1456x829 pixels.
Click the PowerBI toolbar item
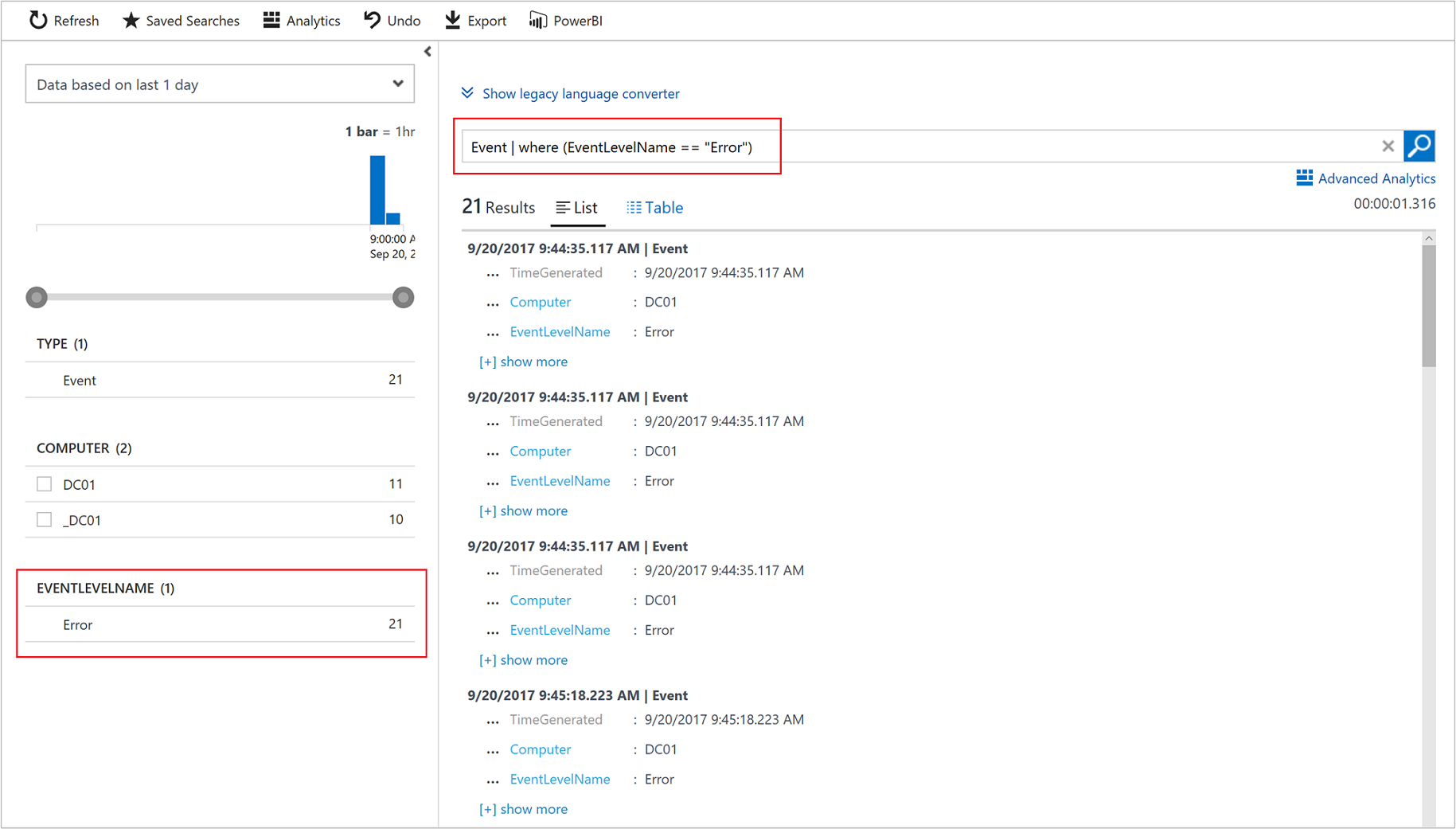point(565,20)
